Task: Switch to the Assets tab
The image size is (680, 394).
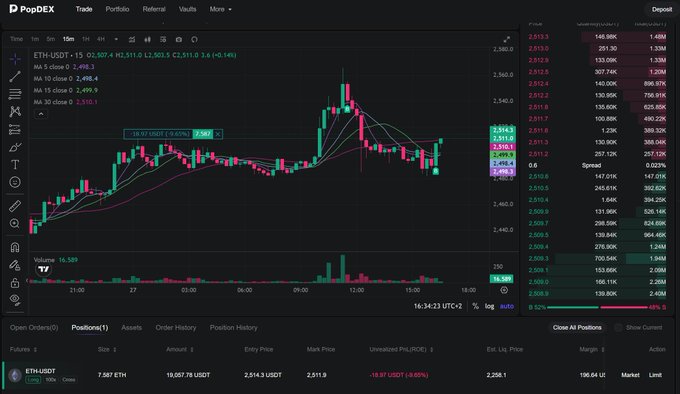Action: pos(131,328)
